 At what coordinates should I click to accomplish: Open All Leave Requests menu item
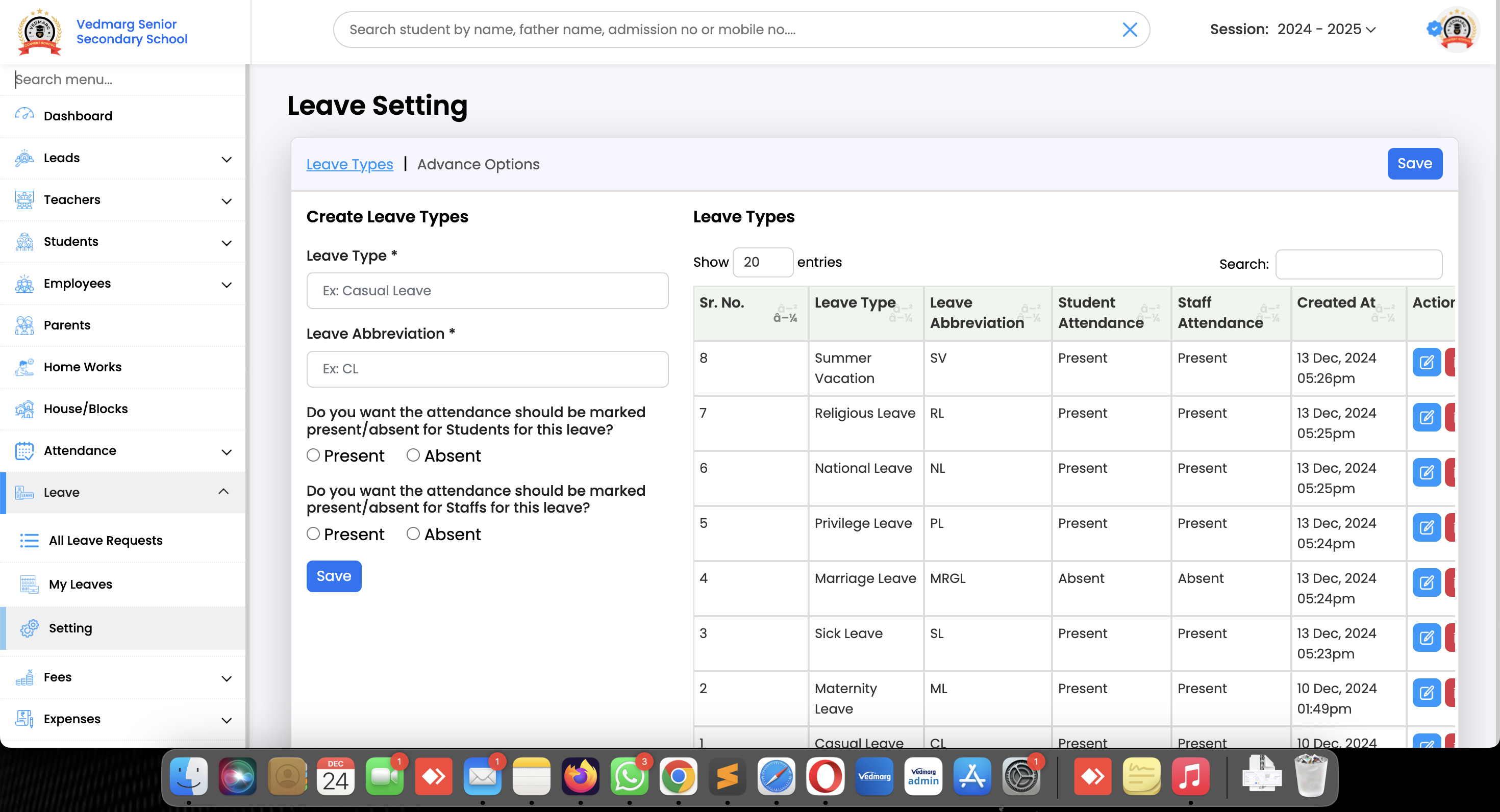click(106, 540)
